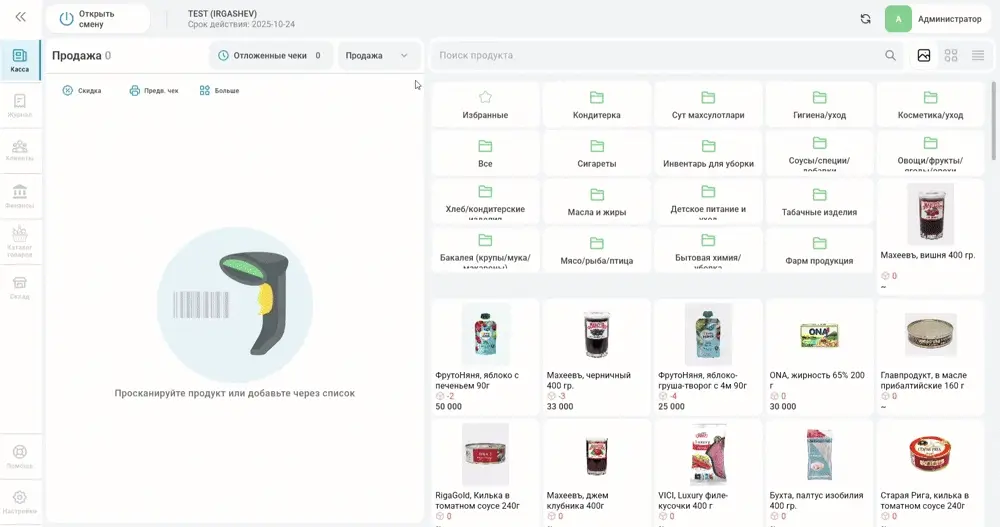Switch to image tile view mode
The image size is (1000, 527).
coord(923,56)
